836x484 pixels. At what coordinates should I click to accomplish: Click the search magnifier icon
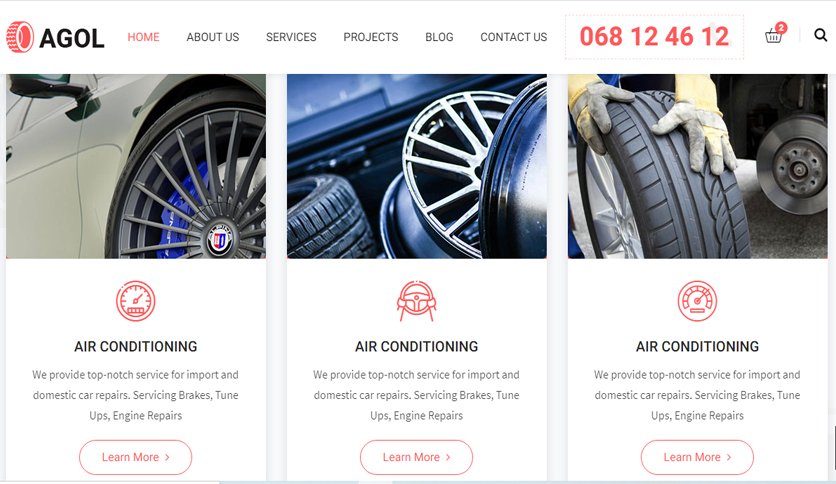click(821, 35)
